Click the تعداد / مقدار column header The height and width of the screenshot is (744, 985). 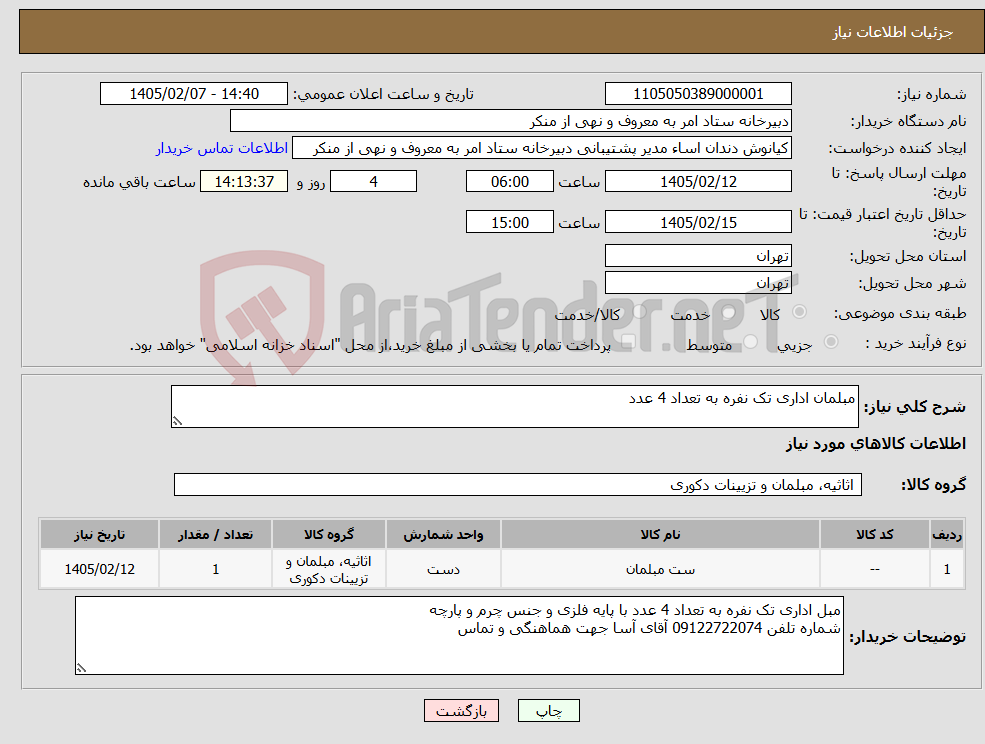click(215, 534)
